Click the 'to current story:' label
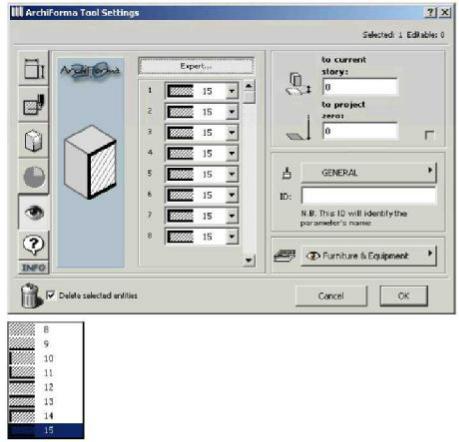459x442 pixels. [x=344, y=65]
